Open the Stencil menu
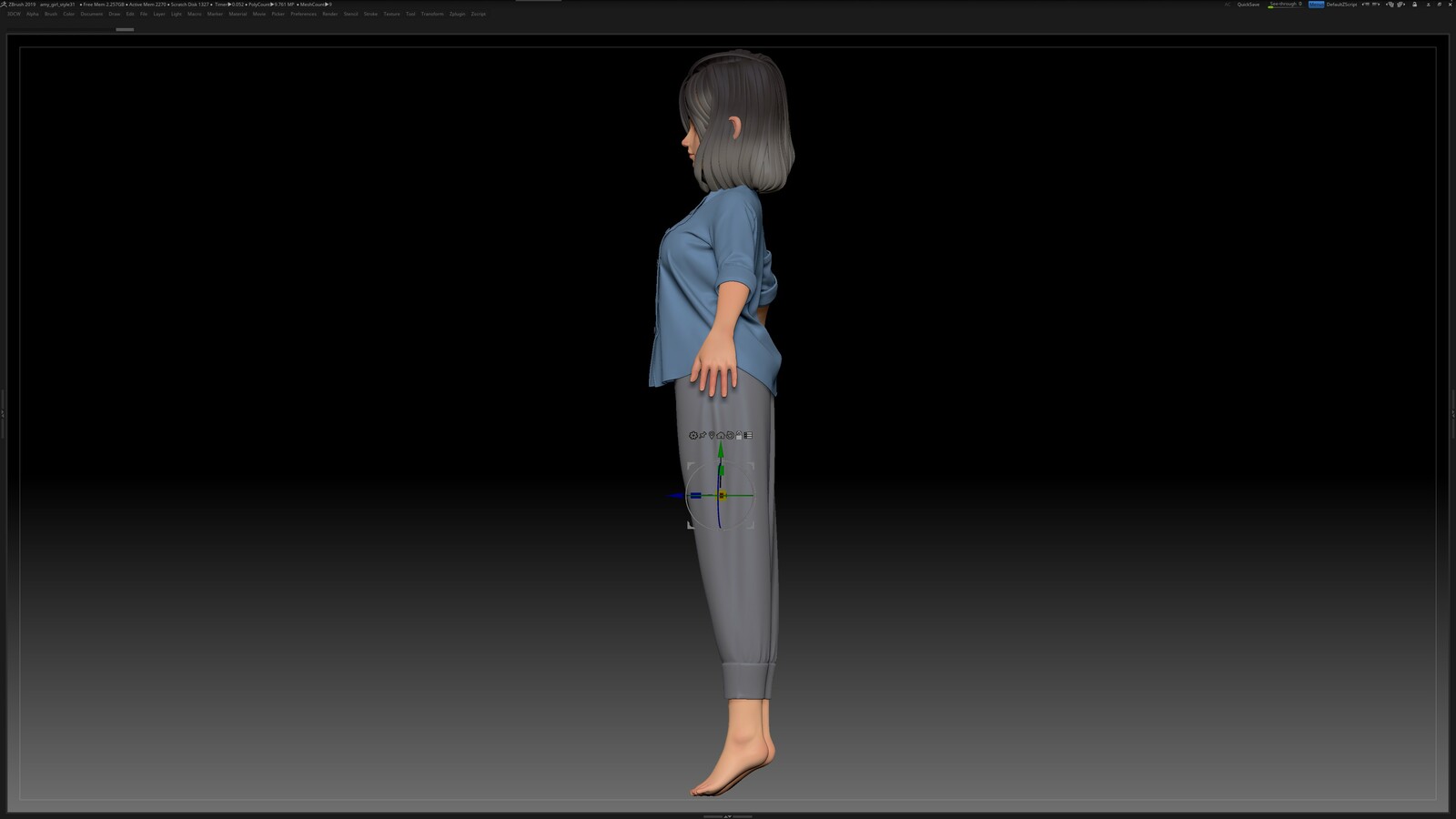The height and width of the screenshot is (819, 1456). (x=351, y=14)
